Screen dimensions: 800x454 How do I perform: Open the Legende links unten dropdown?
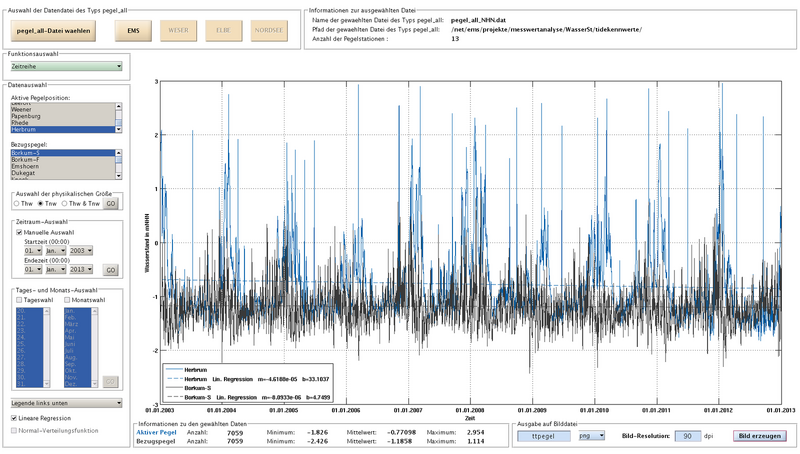point(66,403)
